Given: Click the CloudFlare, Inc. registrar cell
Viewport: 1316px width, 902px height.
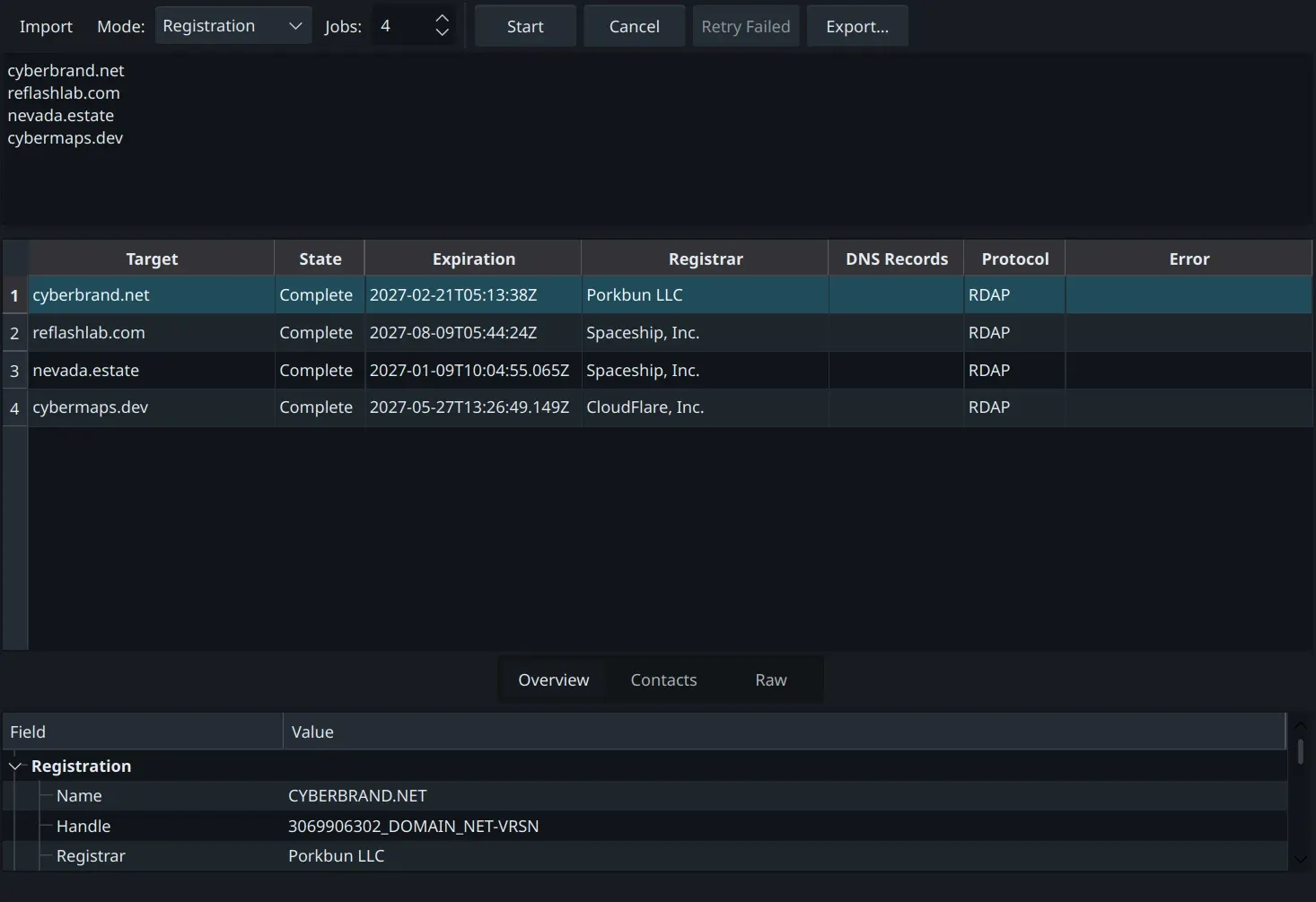Looking at the screenshot, I should click(705, 407).
